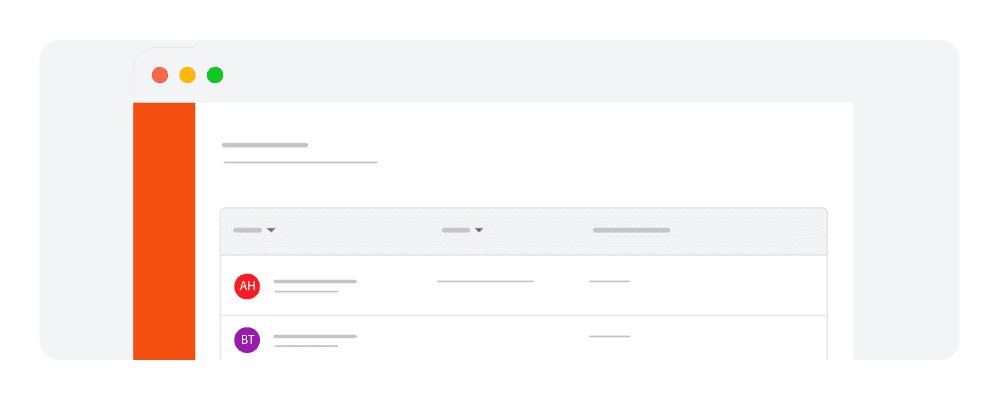Viewport: 1000px width, 400px height.
Task: Click the third column header label
Action: click(x=631, y=230)
